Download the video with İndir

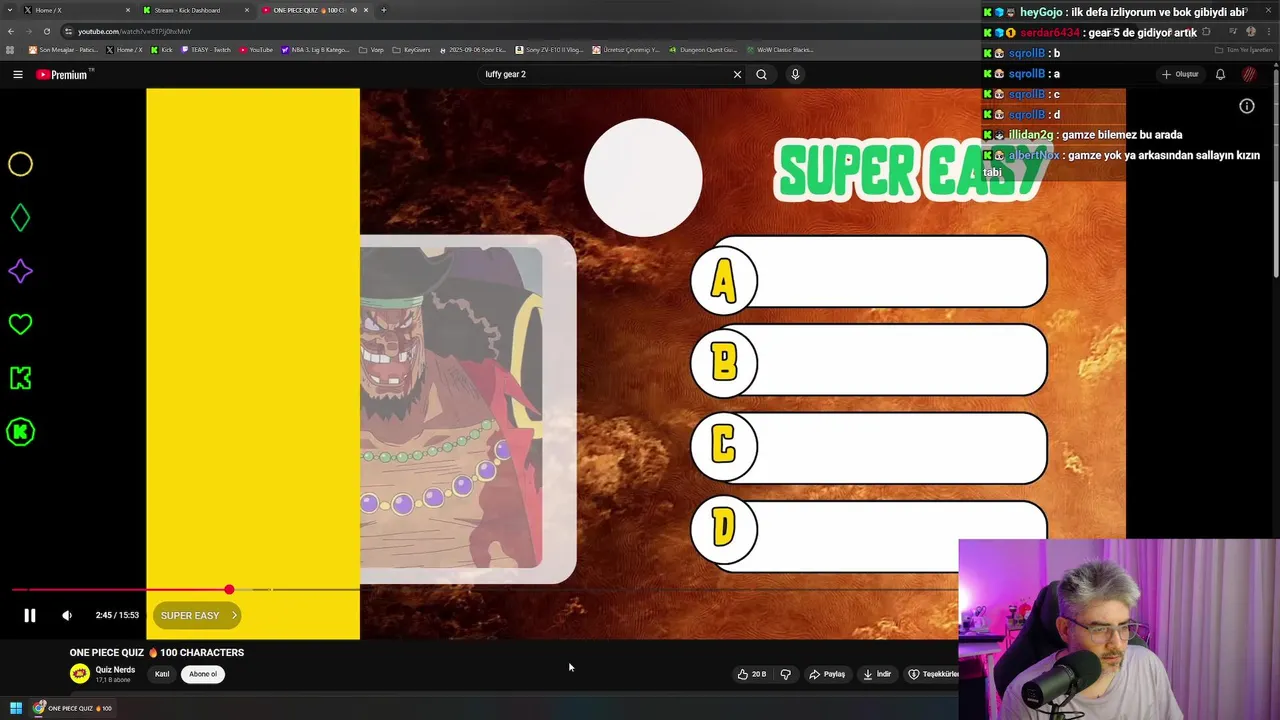[877, 674]
